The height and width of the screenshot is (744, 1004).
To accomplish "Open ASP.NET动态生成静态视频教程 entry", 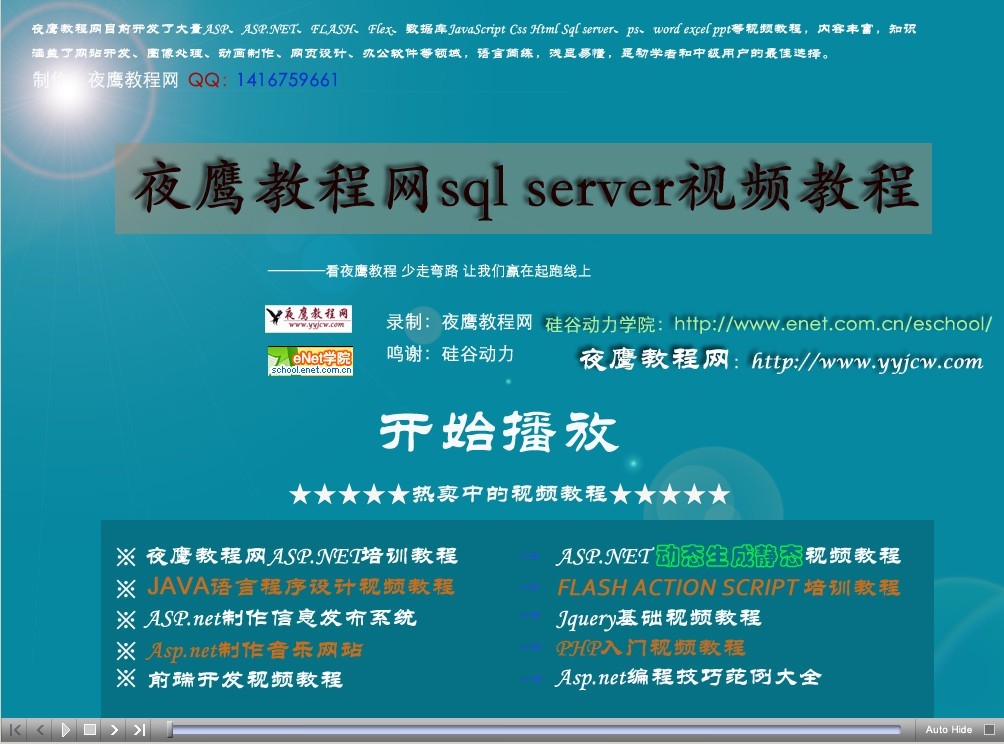I will click(x=728, y=556).
